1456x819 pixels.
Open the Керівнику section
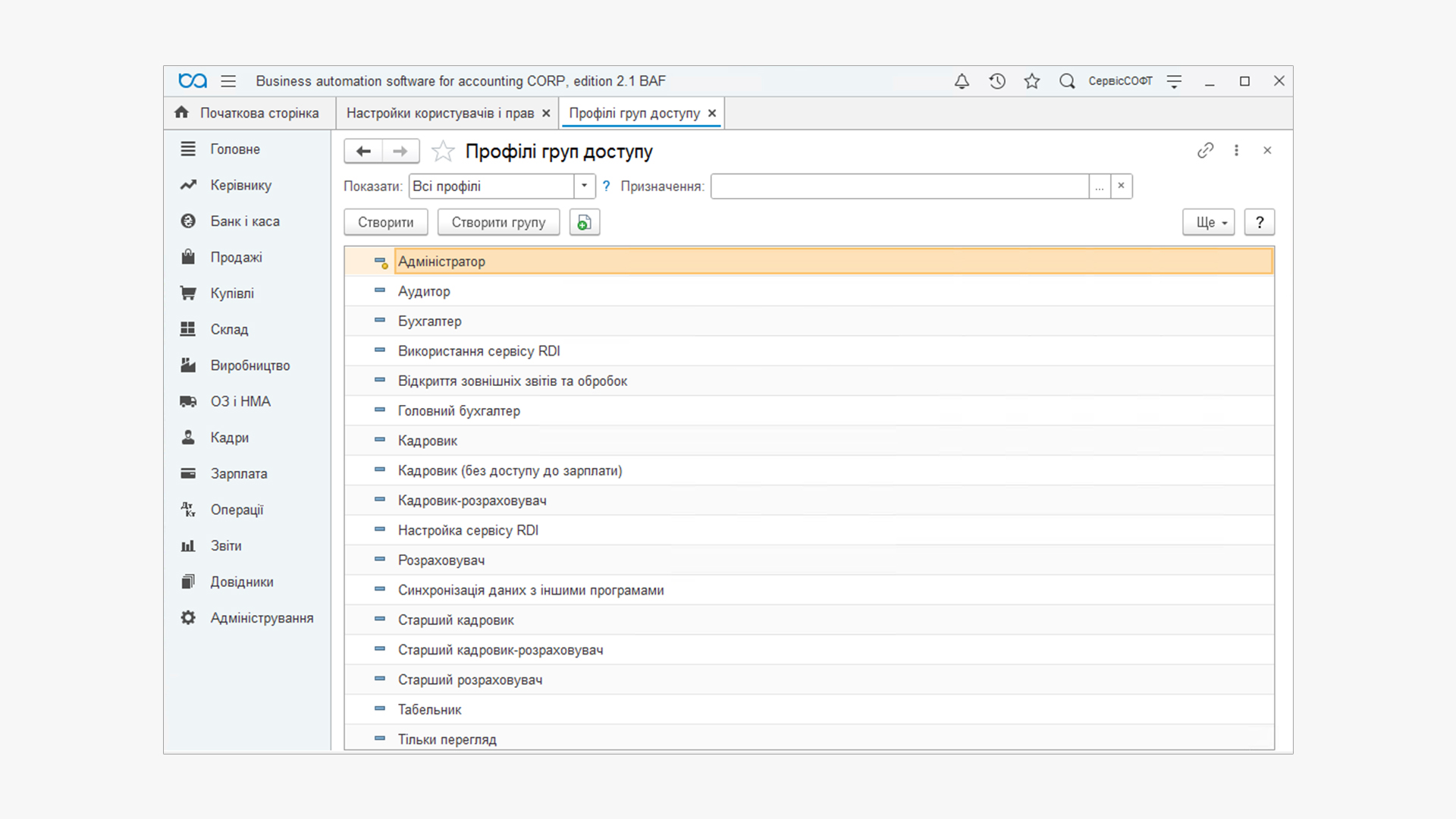coord(247,185)
